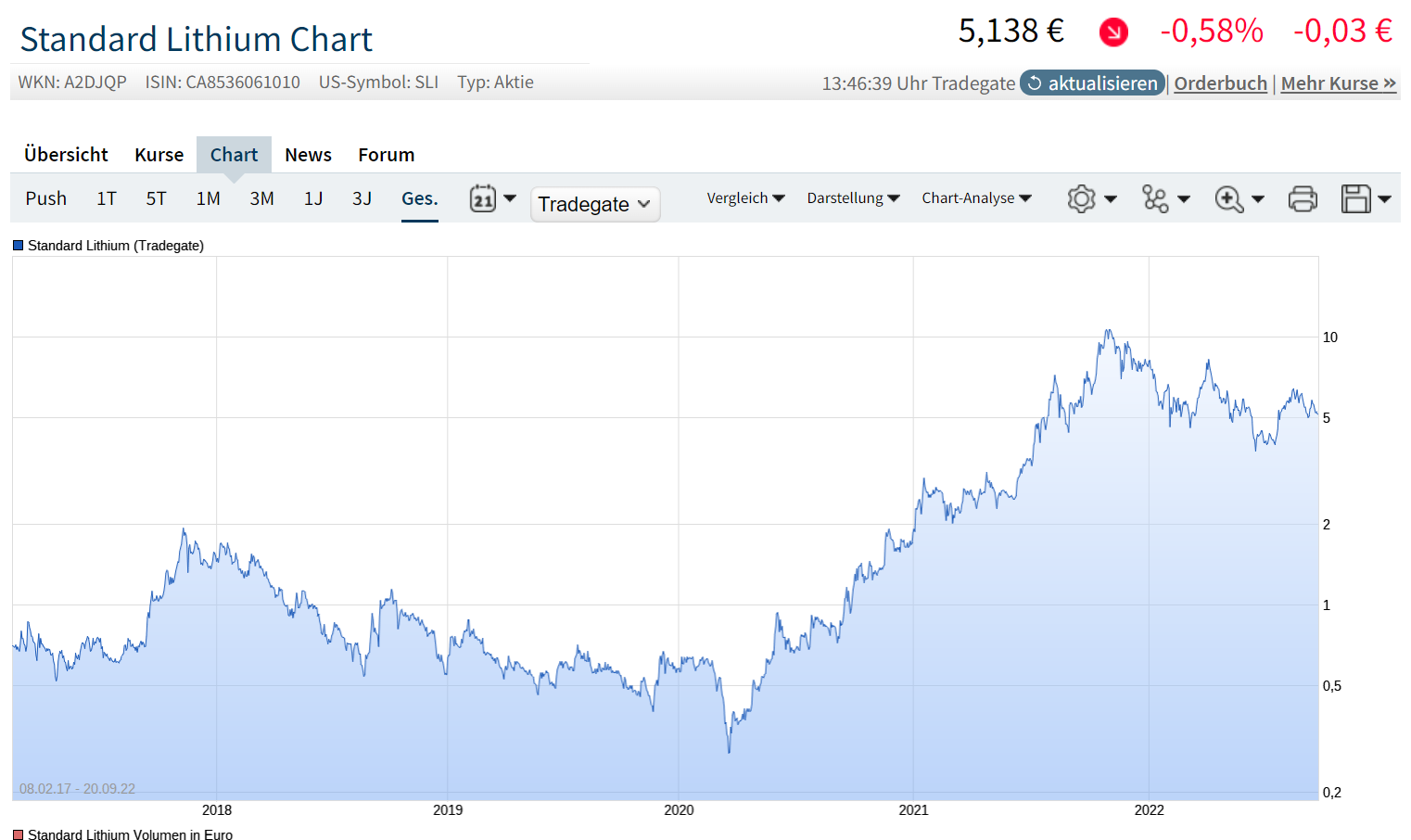Select the Push chart mode

(x=46, y=198)
